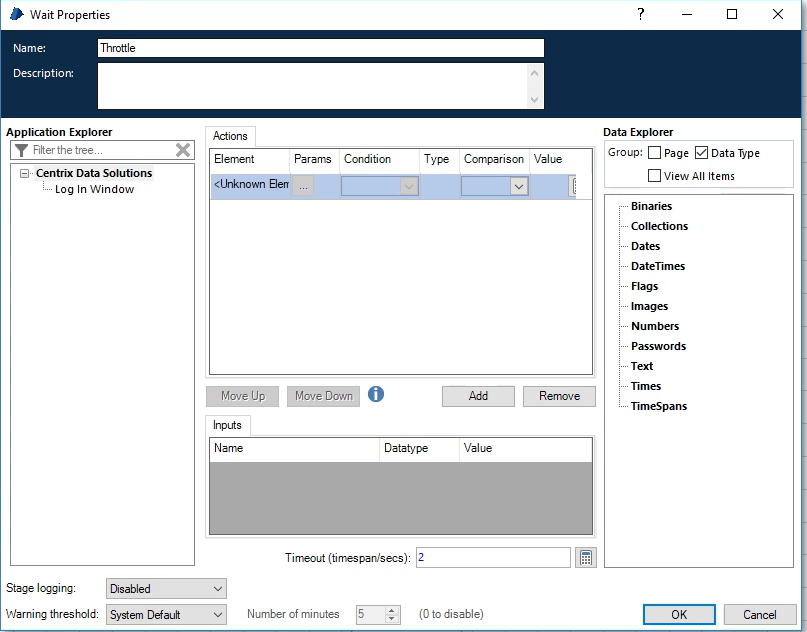Image resolution: width=807 pixels, height=632 pixels.
Task: Click the Move Up button
Action: point(242,396)
